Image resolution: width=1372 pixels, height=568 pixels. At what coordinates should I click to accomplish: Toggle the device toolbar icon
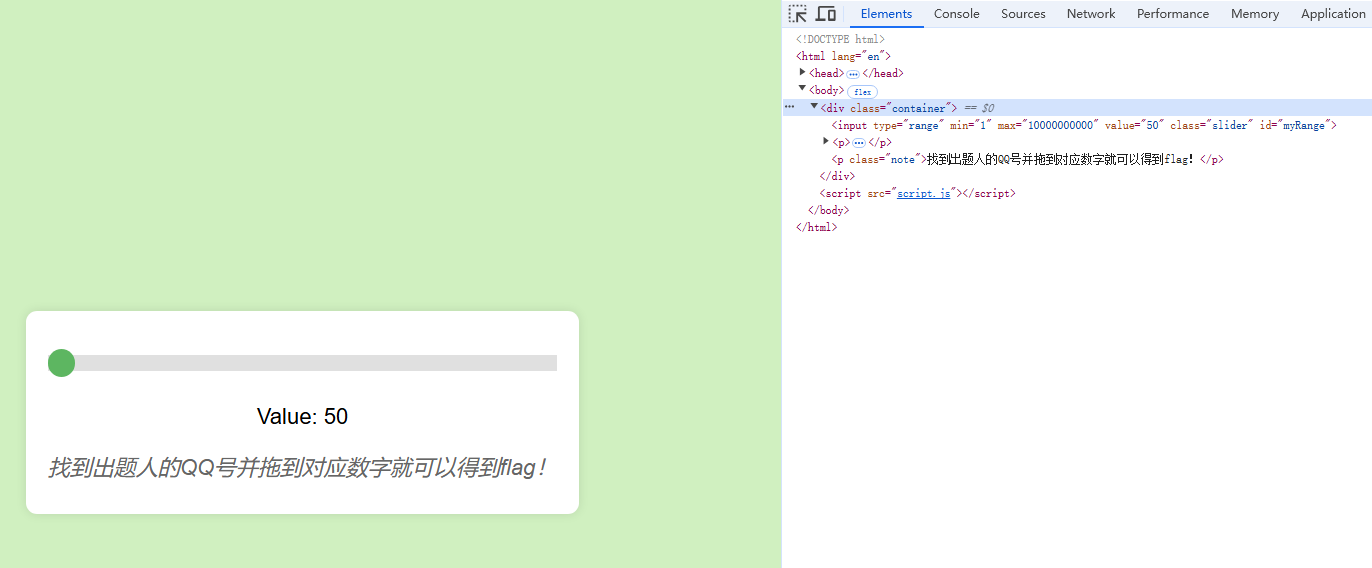[x=826, y=14]
